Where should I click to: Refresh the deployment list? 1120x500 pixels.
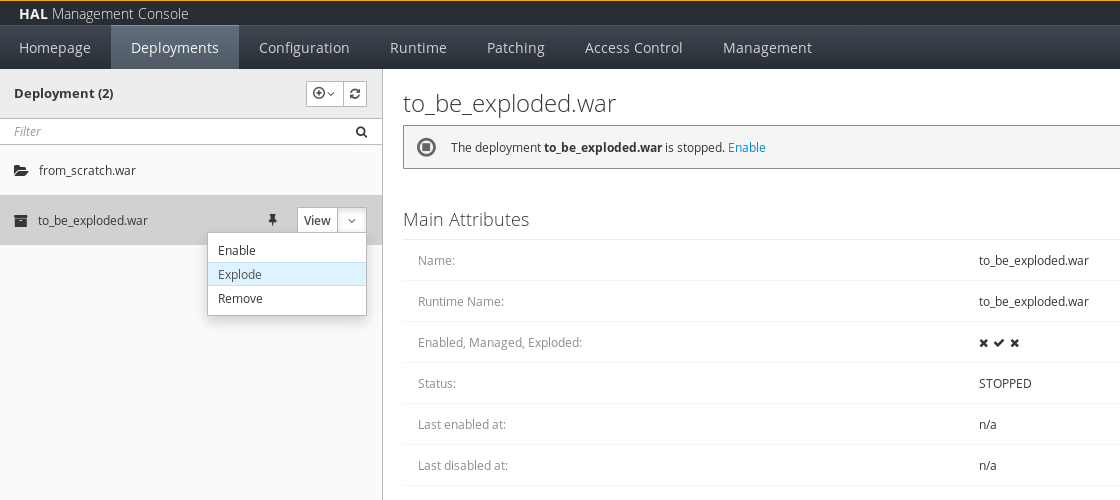coord(355,94)
